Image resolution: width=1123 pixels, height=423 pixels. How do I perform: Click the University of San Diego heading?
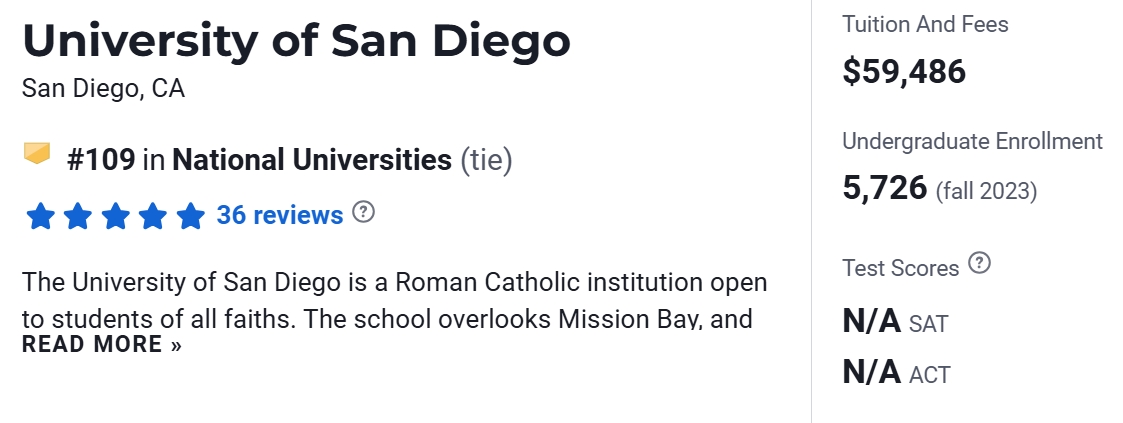pyautogui.click(x=296, y=40)
